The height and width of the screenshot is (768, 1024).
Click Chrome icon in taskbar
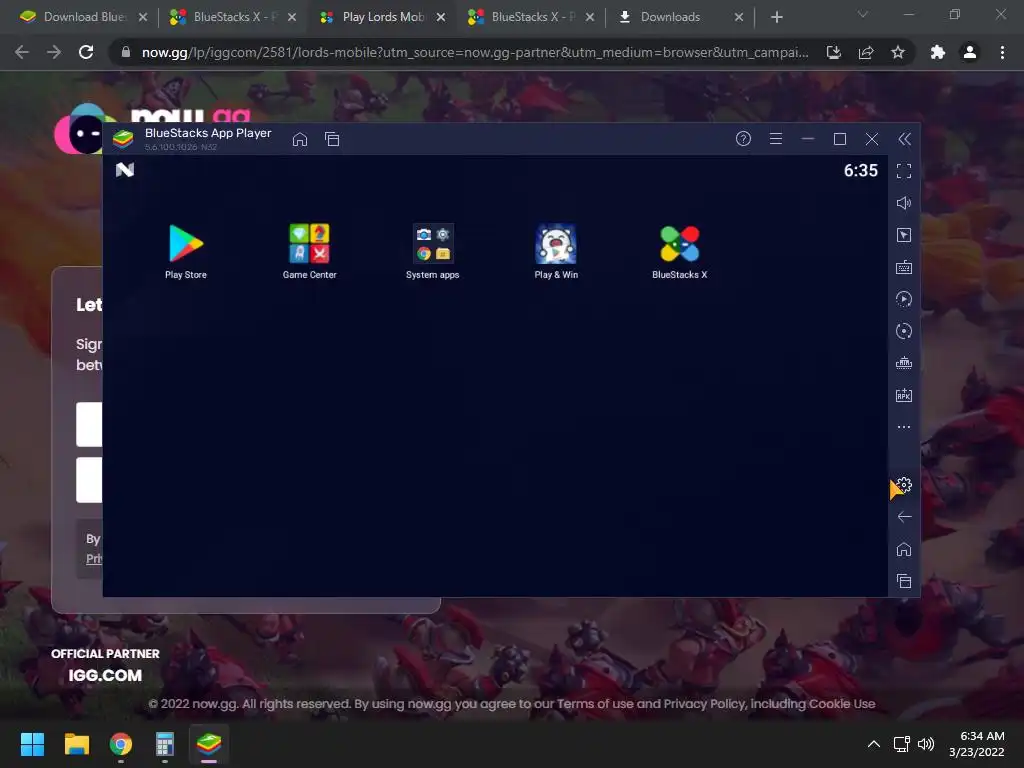[x=121, y=744]
